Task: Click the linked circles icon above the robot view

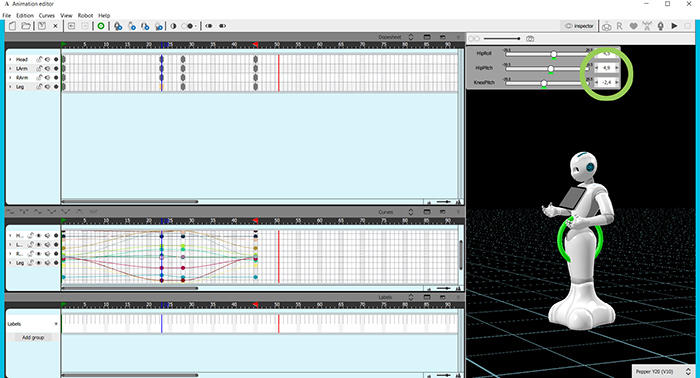Action: pyautogui.click(x=474, y=39)
